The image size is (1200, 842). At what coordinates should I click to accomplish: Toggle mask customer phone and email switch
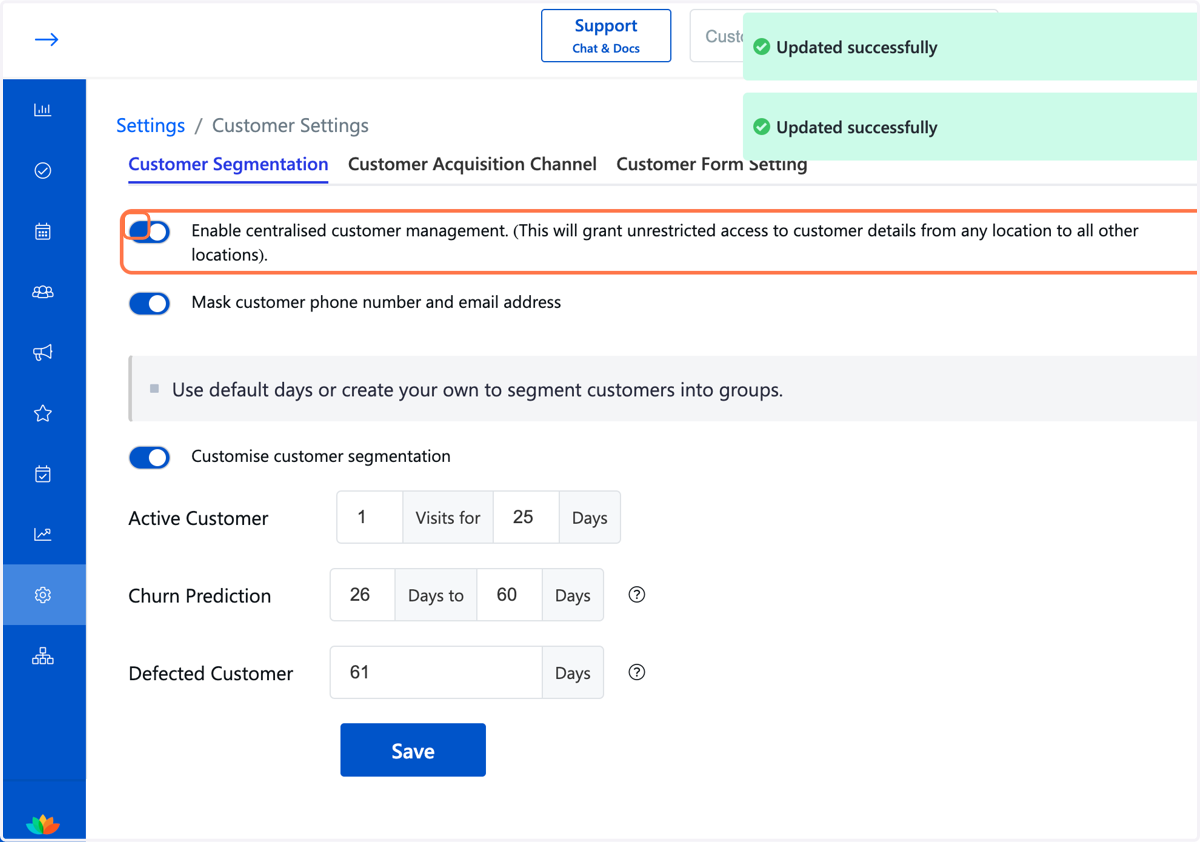click(150, 303)
